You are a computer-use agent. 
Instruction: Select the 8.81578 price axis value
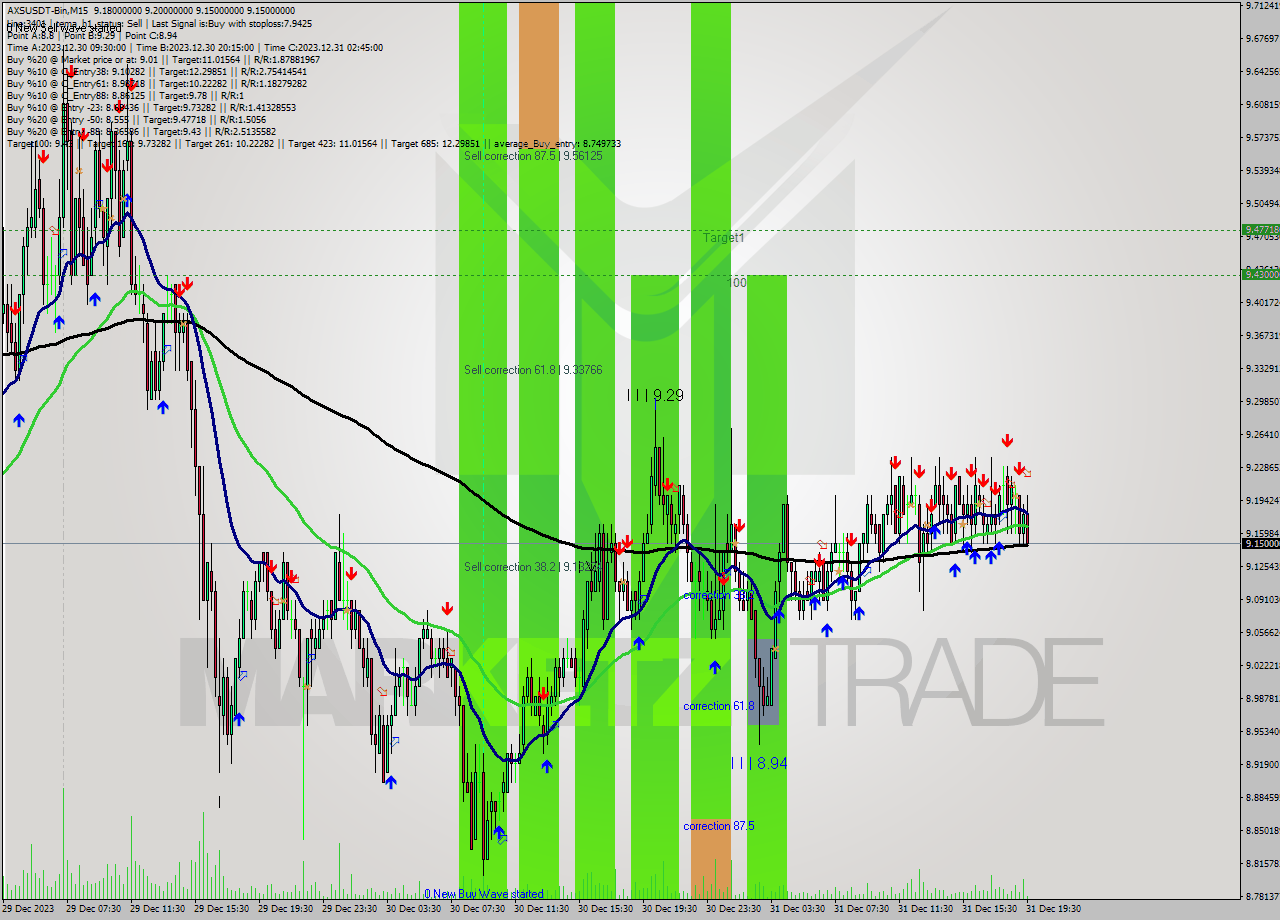coord(1261,864)
